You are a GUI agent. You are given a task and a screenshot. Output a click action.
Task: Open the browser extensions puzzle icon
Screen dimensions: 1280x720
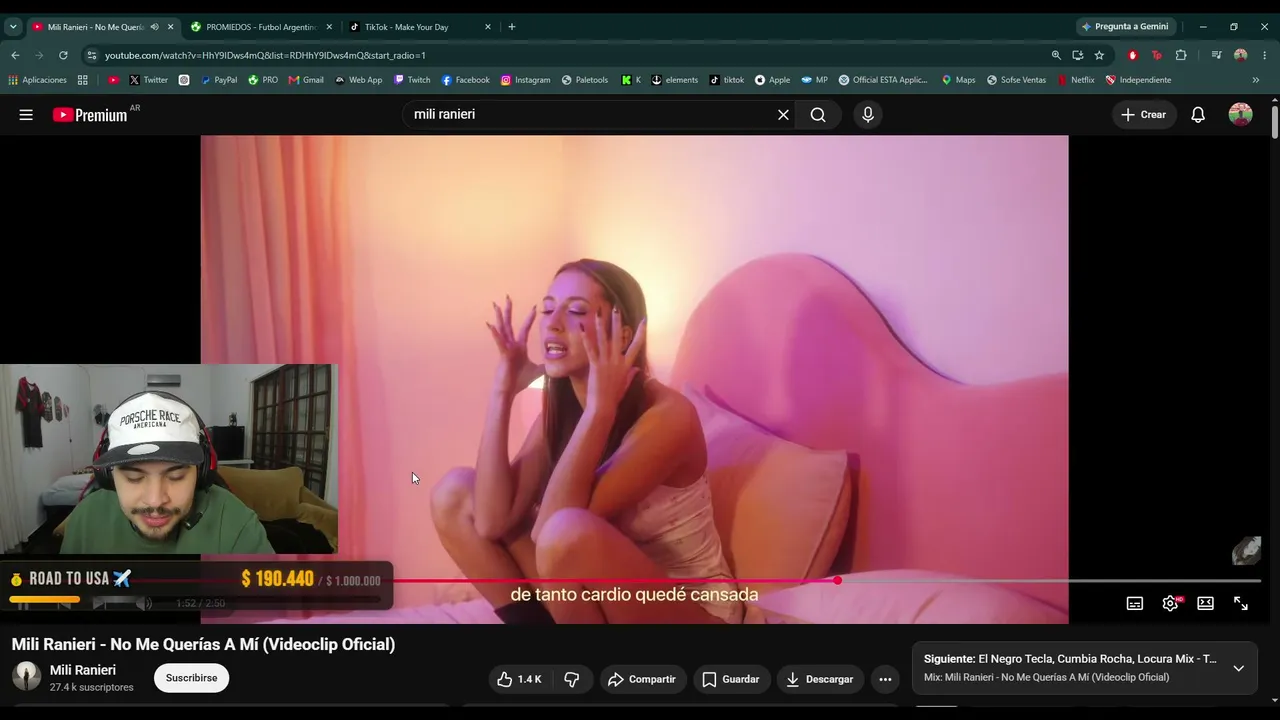pos(1181,55)
